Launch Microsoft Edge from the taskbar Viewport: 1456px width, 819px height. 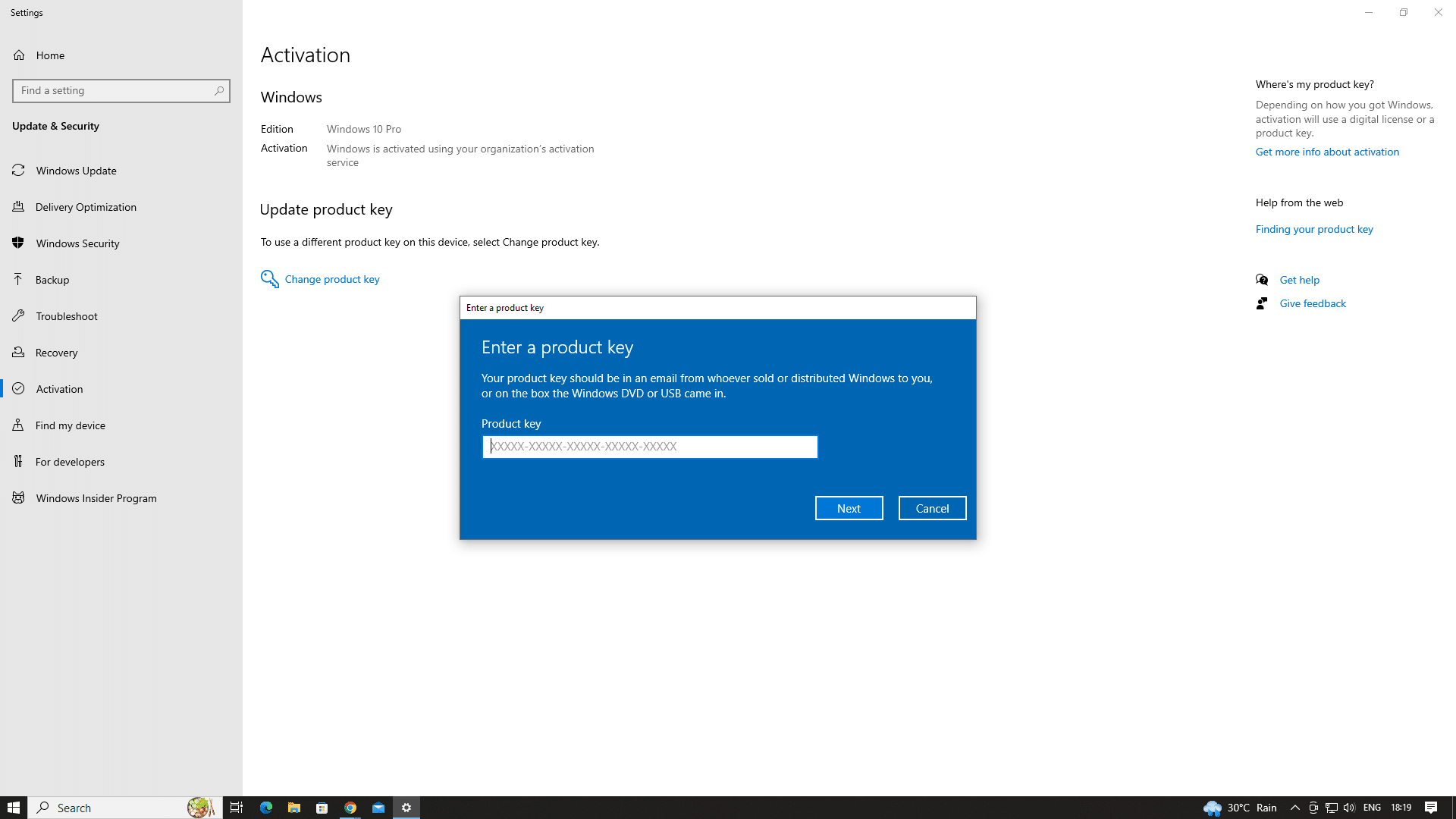[x=266, y=808]
